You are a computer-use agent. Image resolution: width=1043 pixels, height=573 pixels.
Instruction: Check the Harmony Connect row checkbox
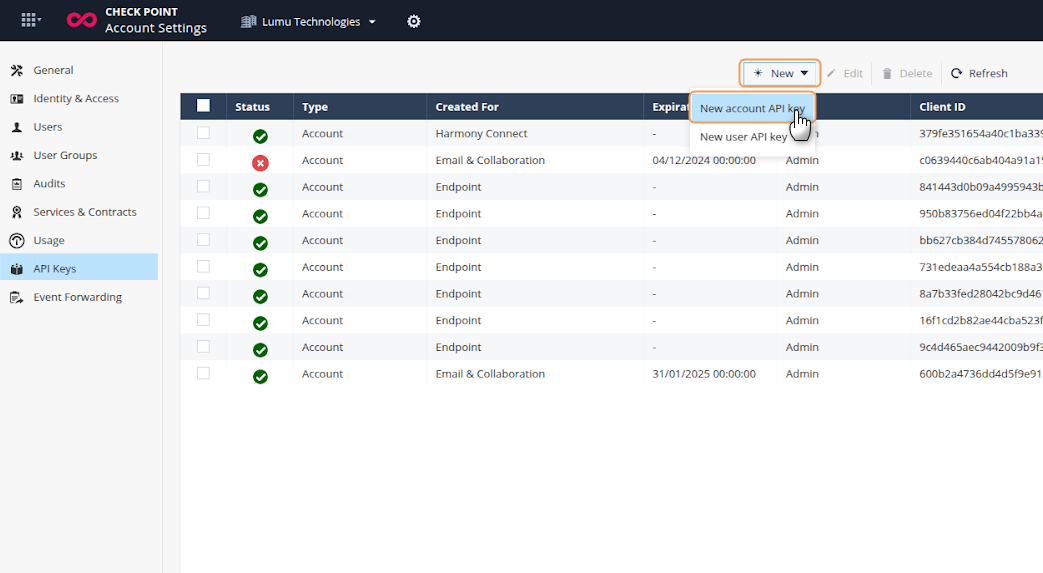204,133
